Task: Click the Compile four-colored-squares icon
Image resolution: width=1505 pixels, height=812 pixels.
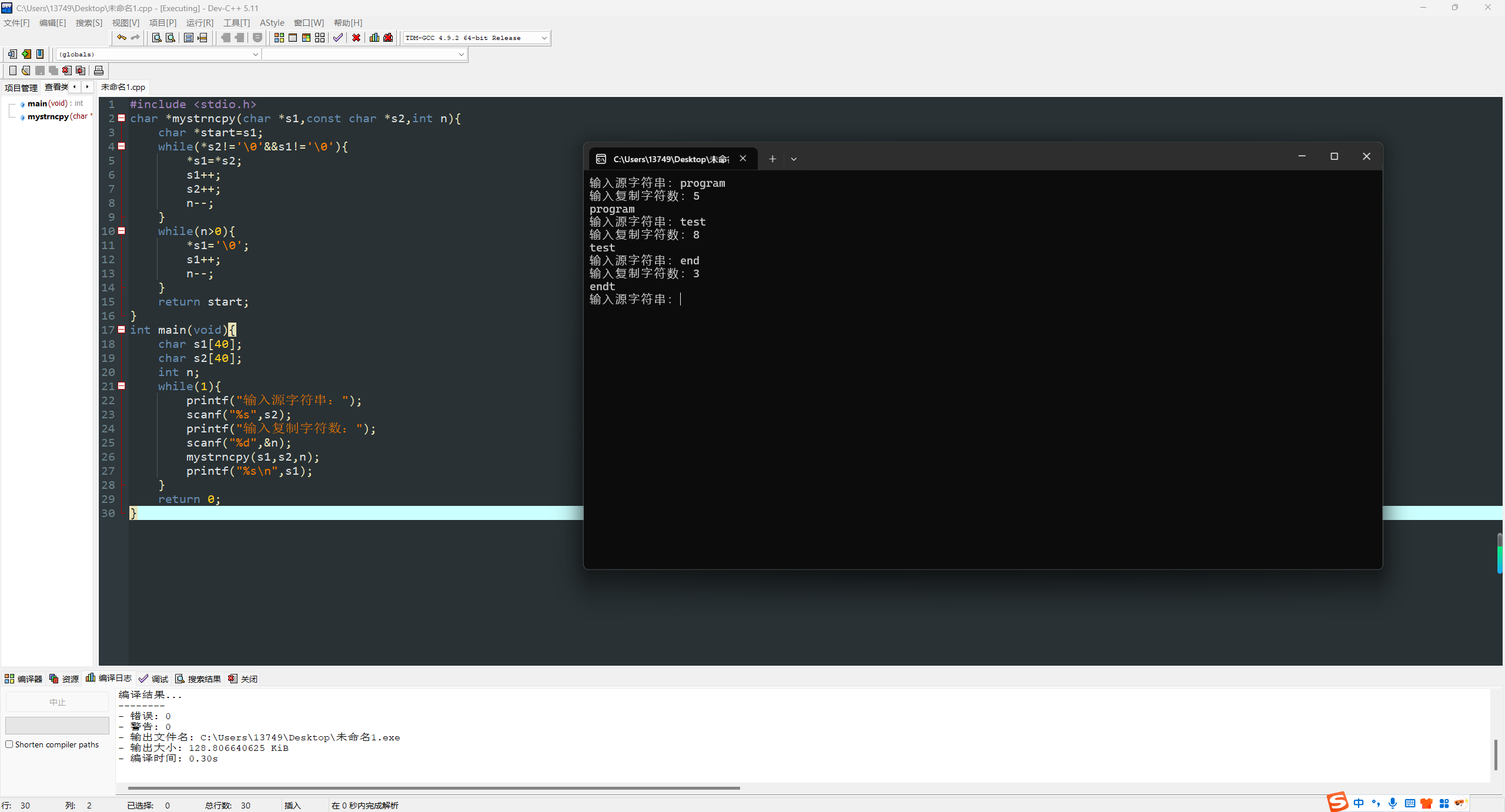Action: [x=279, y=38]
